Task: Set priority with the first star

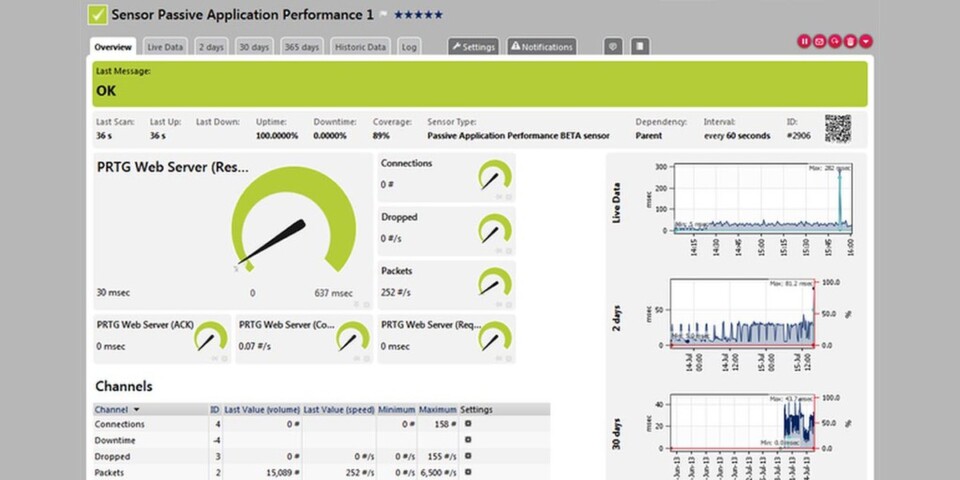Action: (x=399, y=15)
